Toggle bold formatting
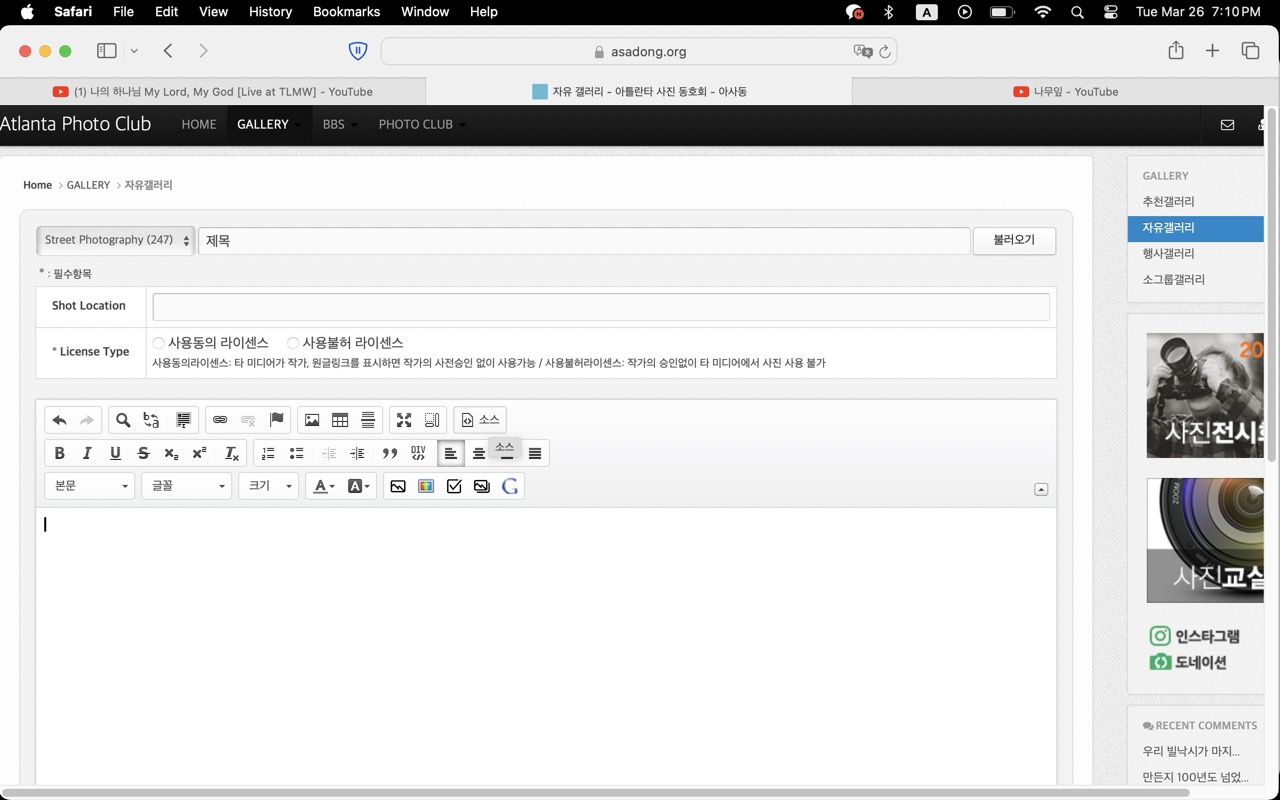Viewport: 1280px width, 800px height. (59, 454)
